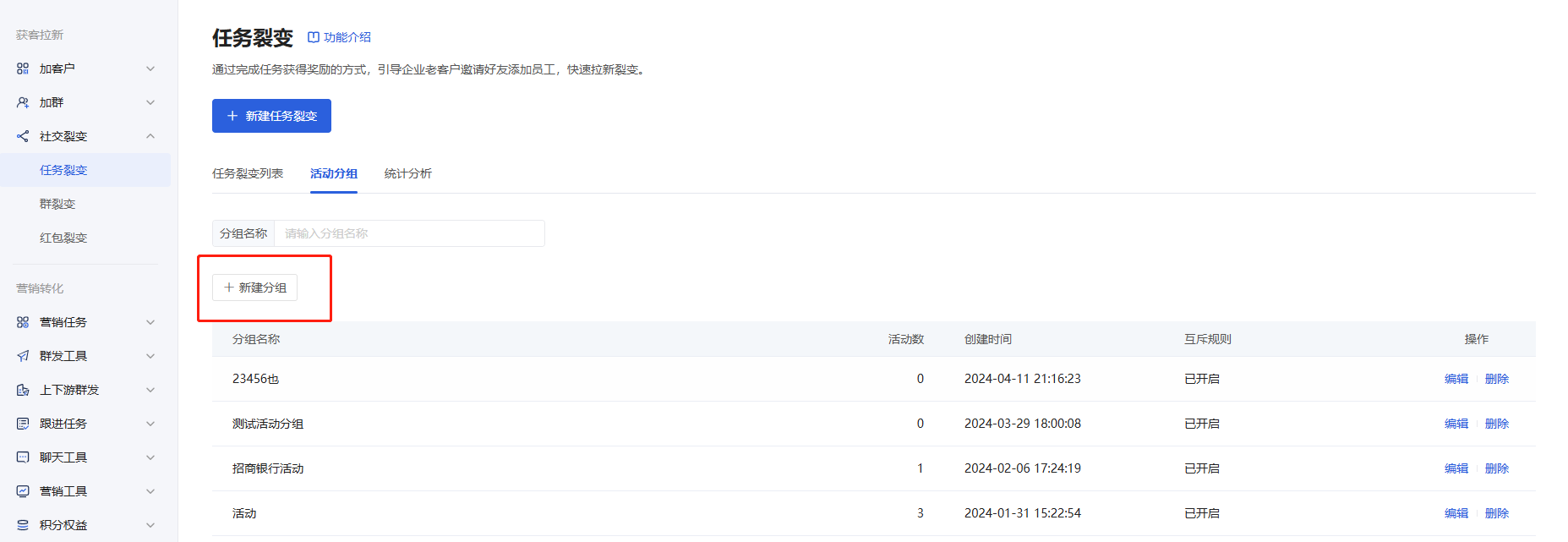Expand the 上下游群发 chevron

(150, 390)
